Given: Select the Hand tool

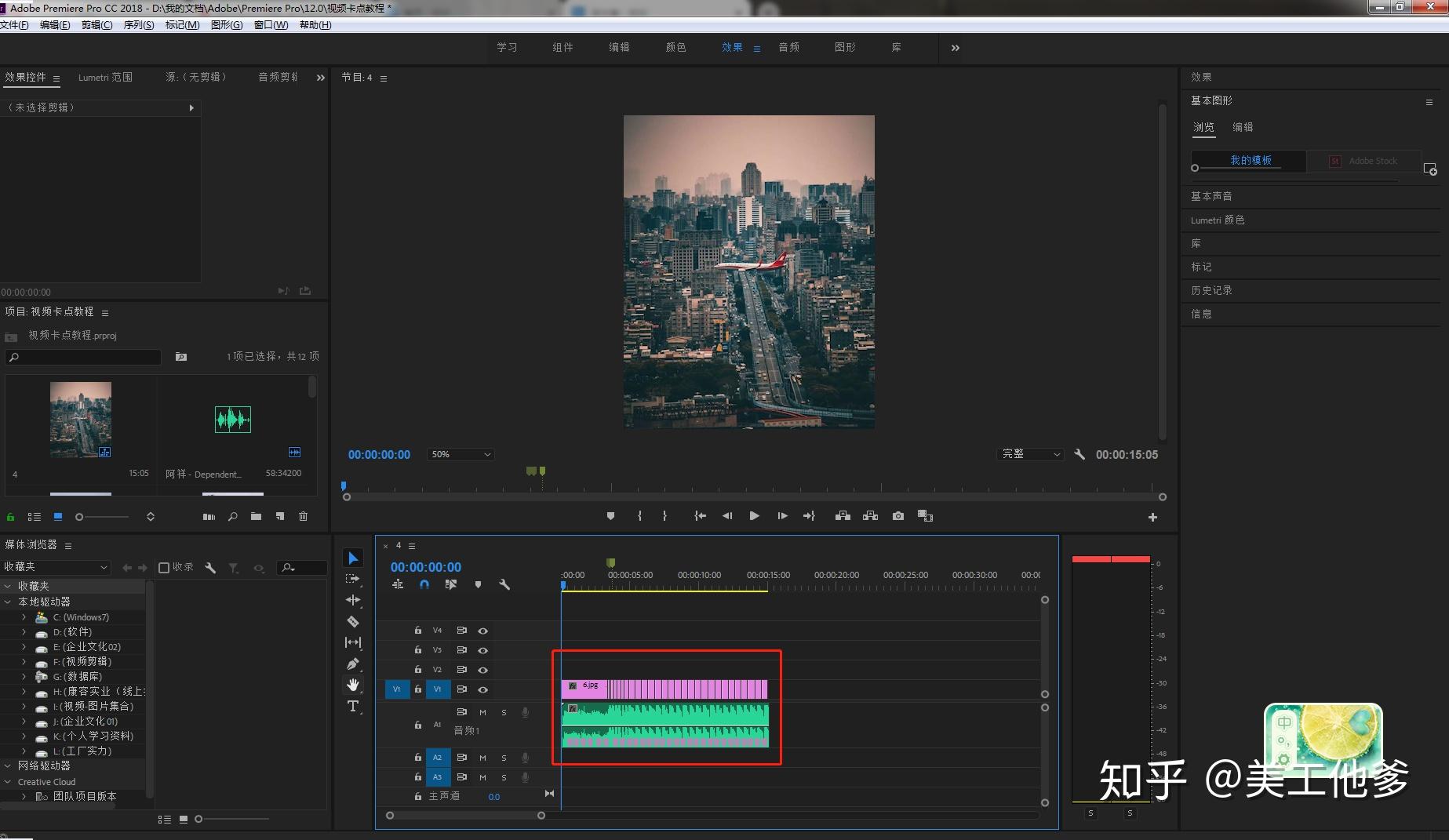Looking at the screenshot, I should [353, 685].
